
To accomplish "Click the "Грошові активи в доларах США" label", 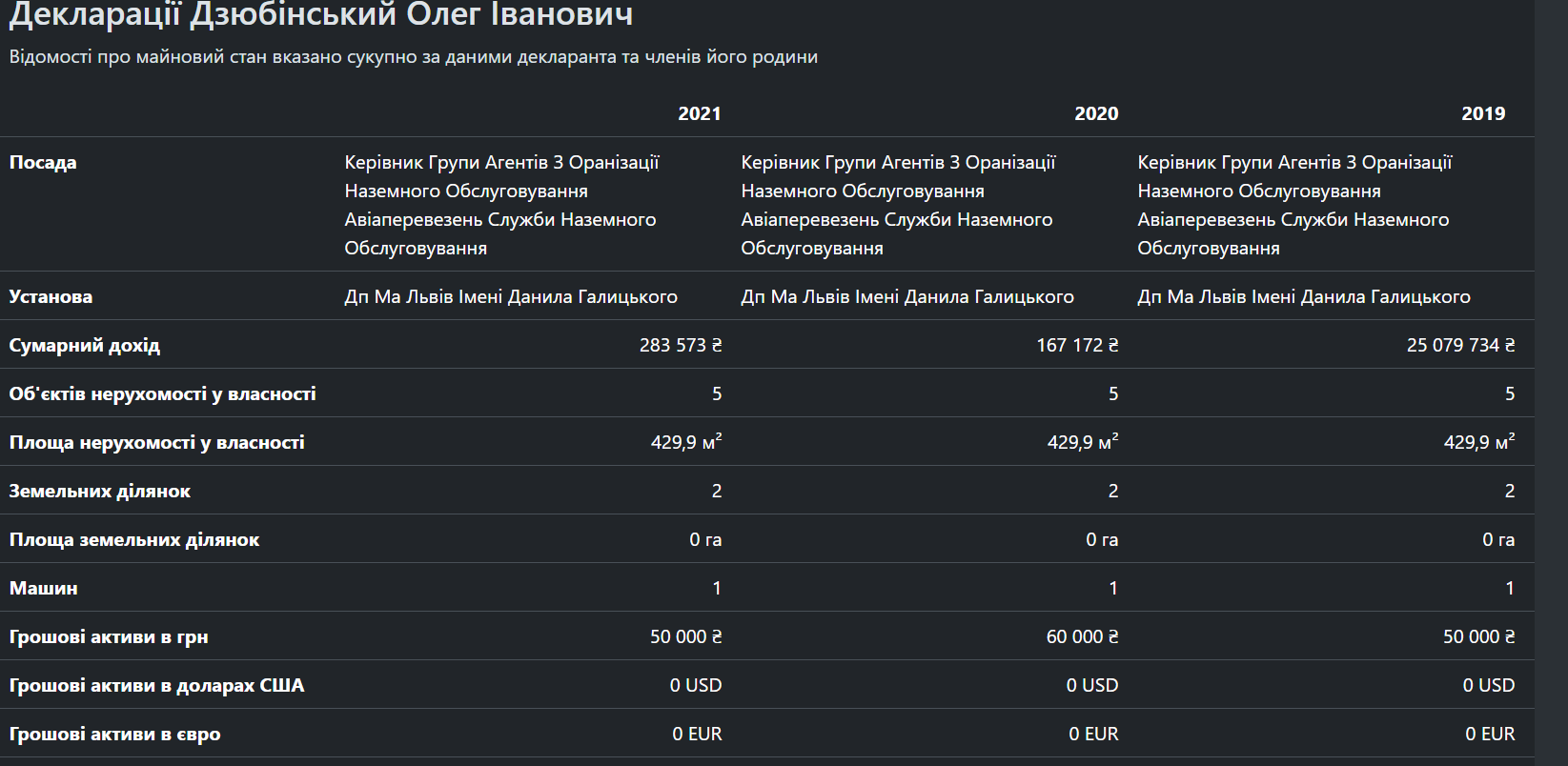I will (156, 686).
